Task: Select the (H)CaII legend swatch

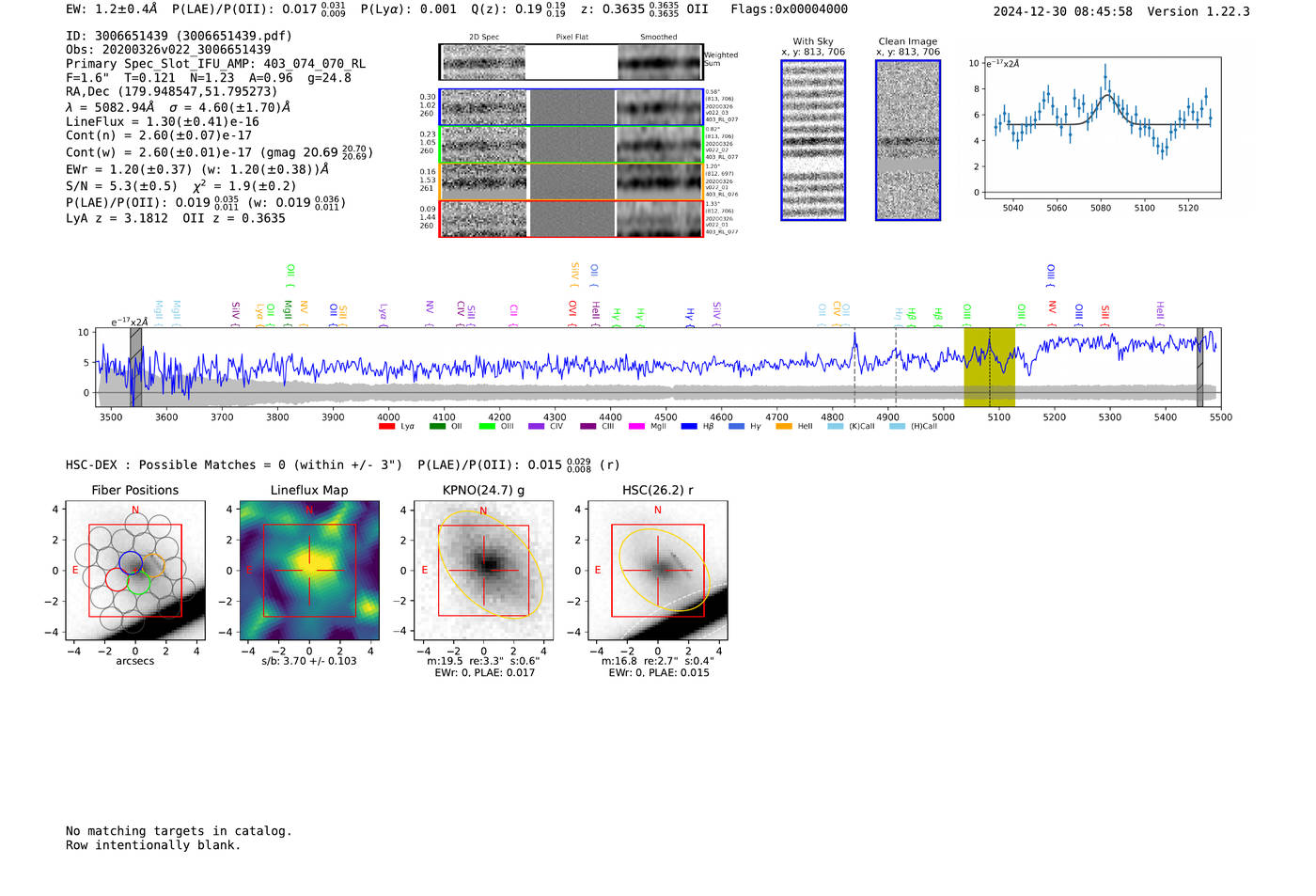Action: coord(897,427)
